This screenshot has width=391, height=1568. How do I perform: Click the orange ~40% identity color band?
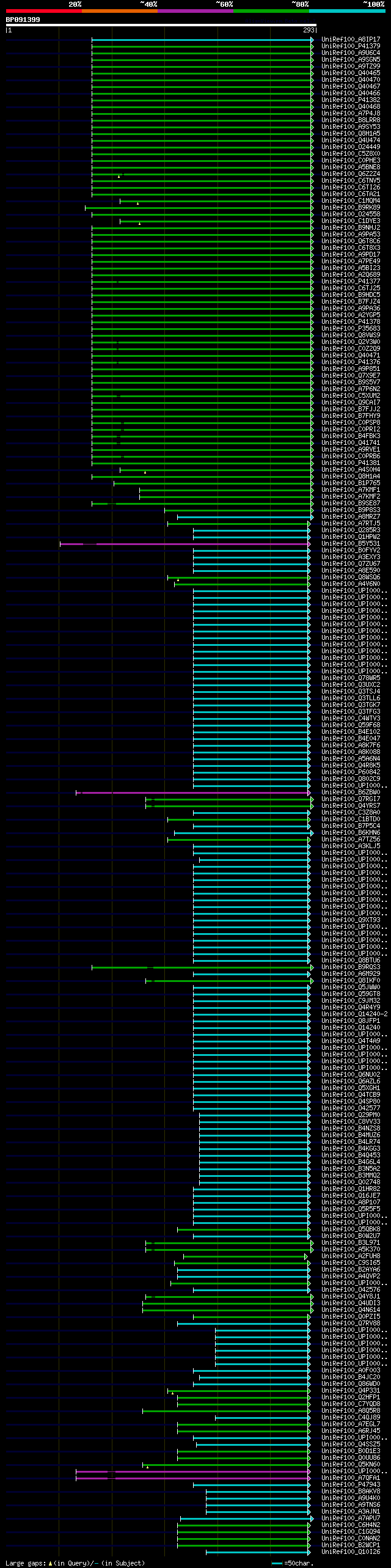[x=119, y=11]
